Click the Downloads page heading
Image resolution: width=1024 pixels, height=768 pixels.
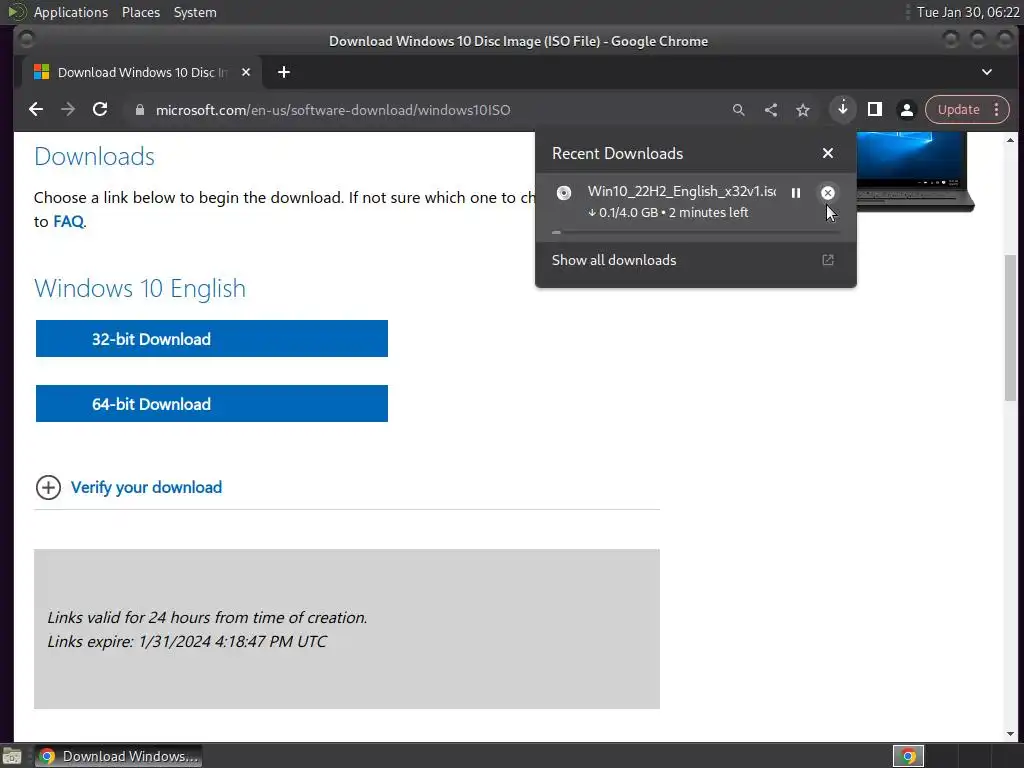click(94, 156)
